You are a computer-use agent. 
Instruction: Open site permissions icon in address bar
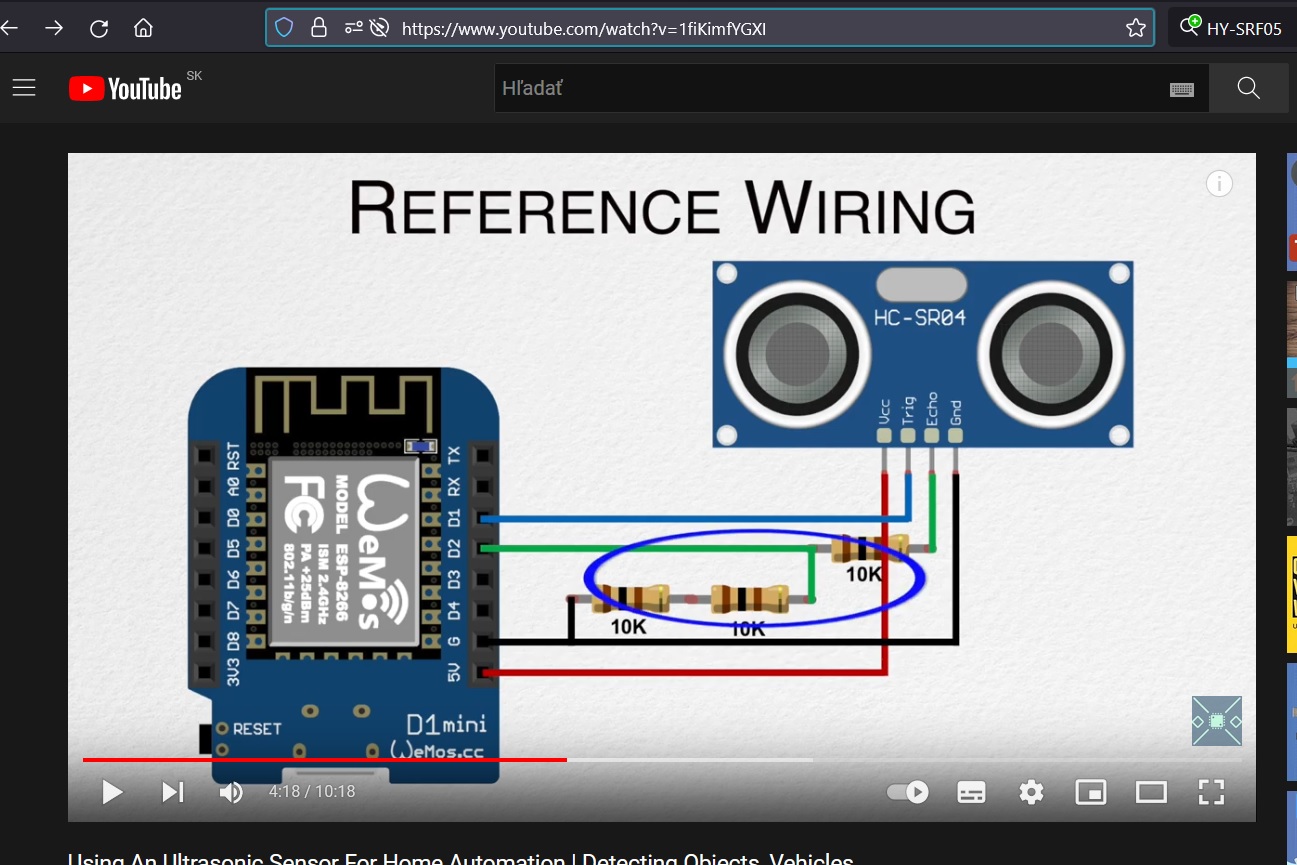[354, 28]
